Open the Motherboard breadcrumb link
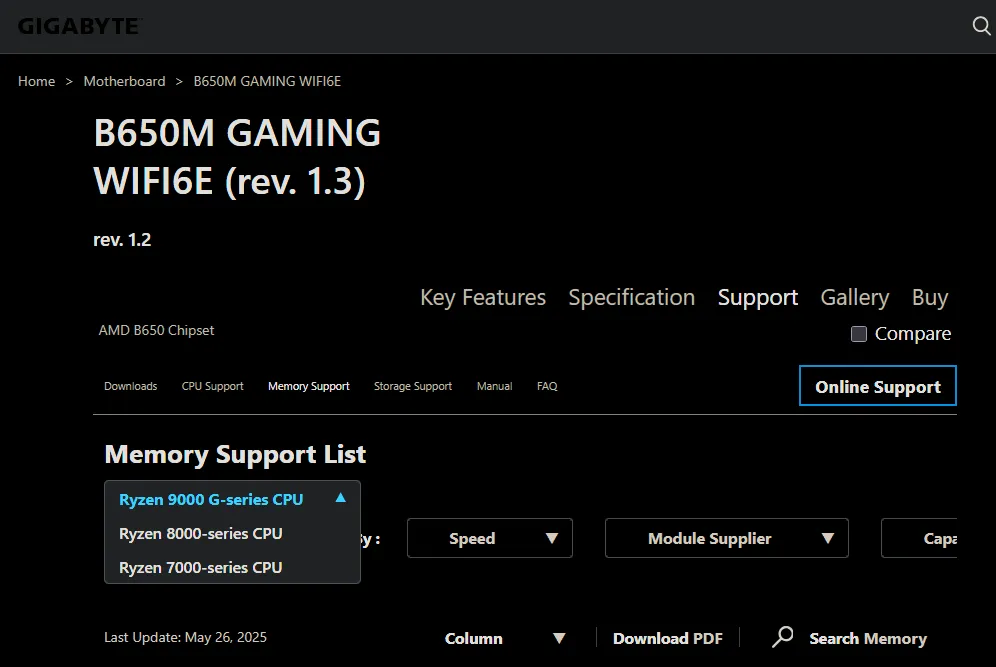Image resolution: width=996 pixels, height=667 pixels. (x=124, y=81)
